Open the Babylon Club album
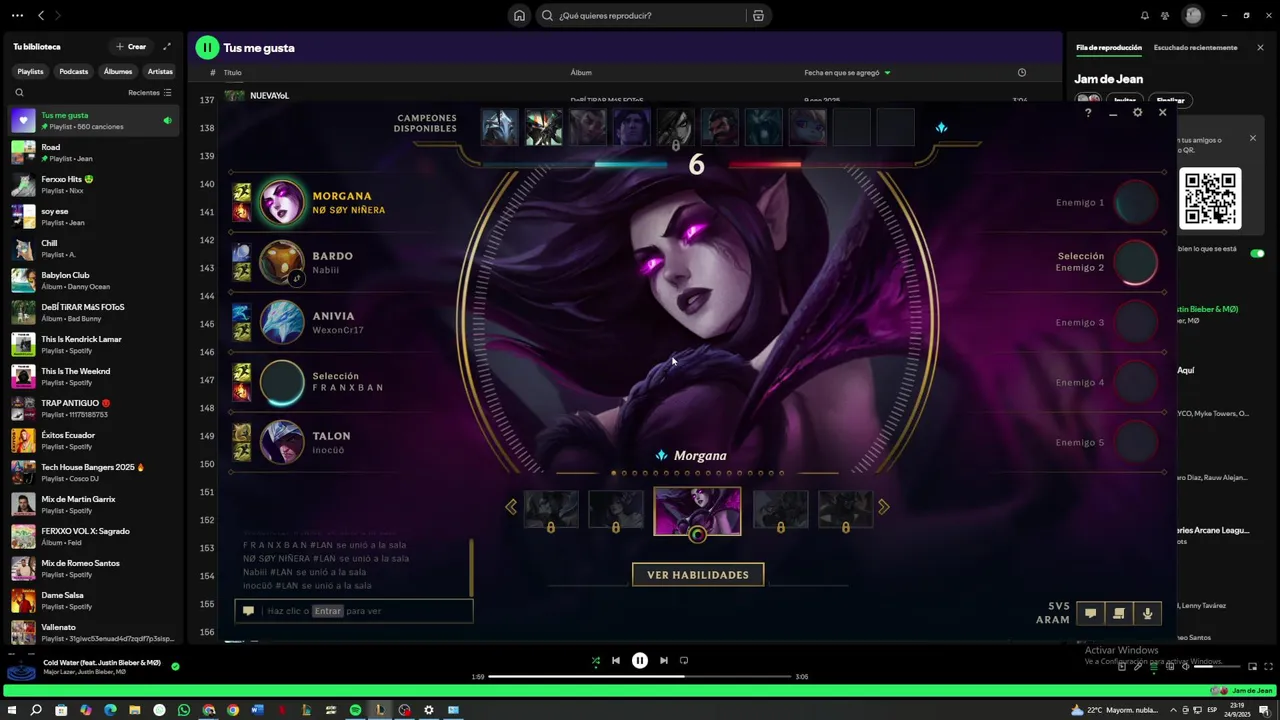The width and height of the screenshot is (1280, 720). (x=93, y=281)
